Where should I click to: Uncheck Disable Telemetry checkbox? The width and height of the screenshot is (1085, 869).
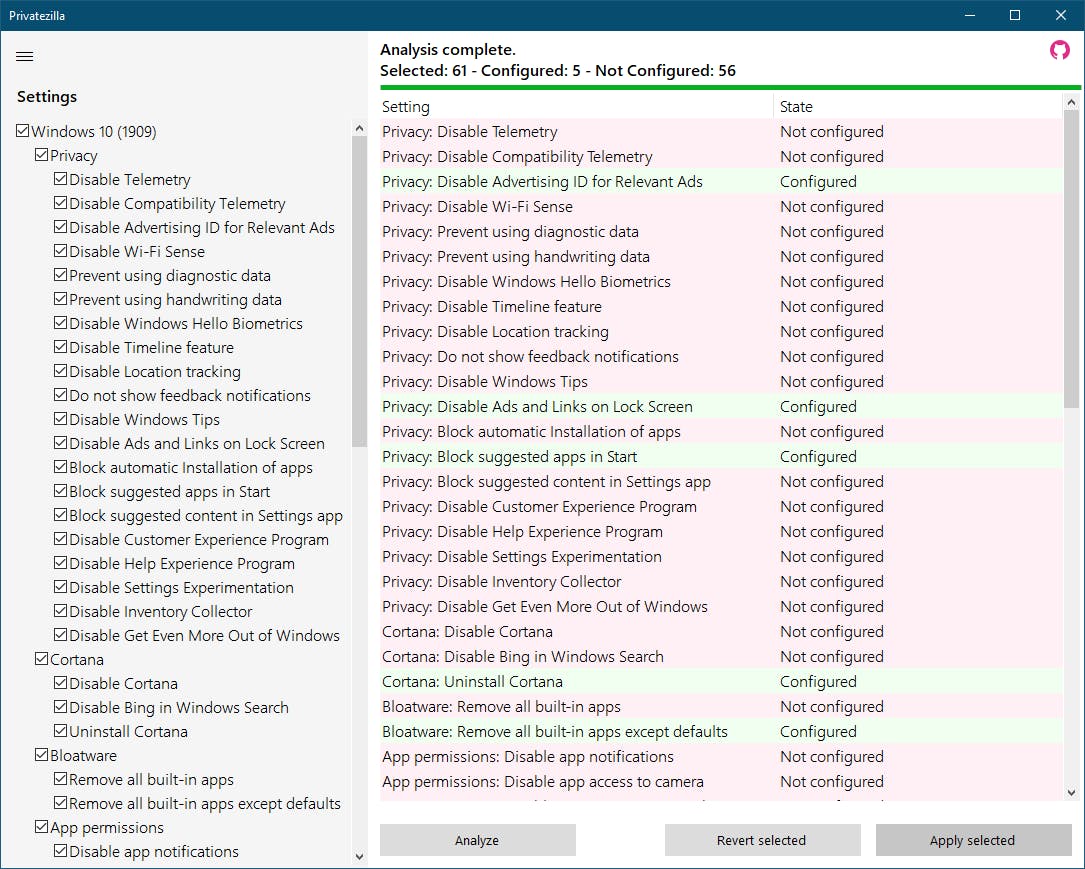tap(60, 179)
